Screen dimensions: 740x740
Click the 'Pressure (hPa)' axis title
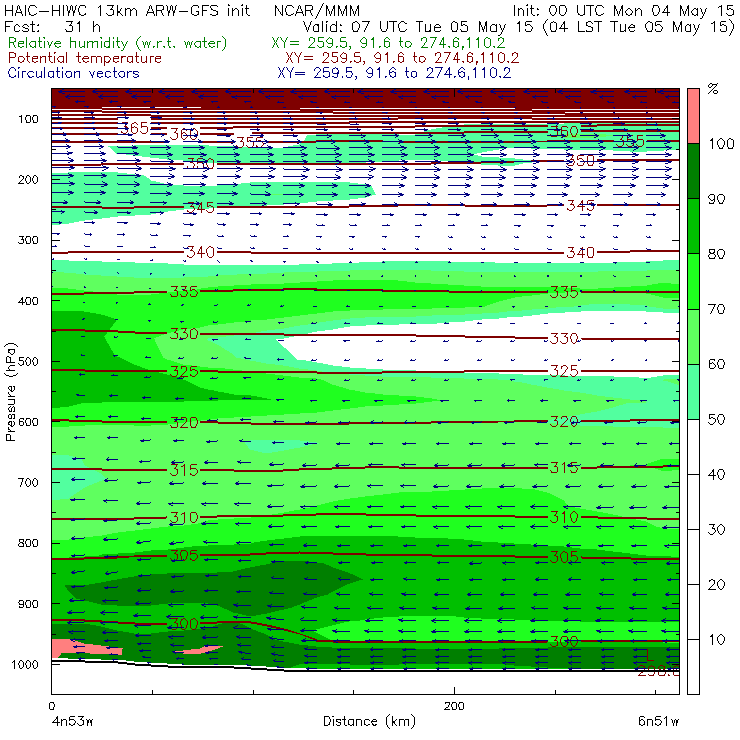pos(11,392)
